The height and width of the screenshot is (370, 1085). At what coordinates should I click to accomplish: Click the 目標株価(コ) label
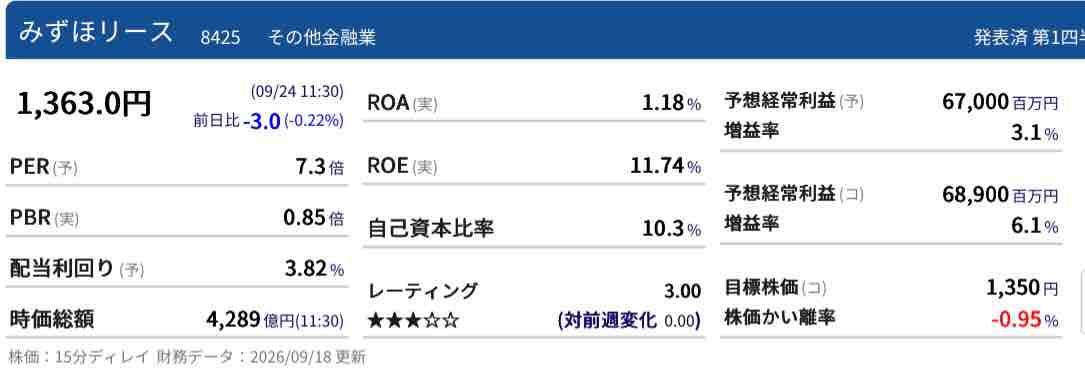point(775,286)
